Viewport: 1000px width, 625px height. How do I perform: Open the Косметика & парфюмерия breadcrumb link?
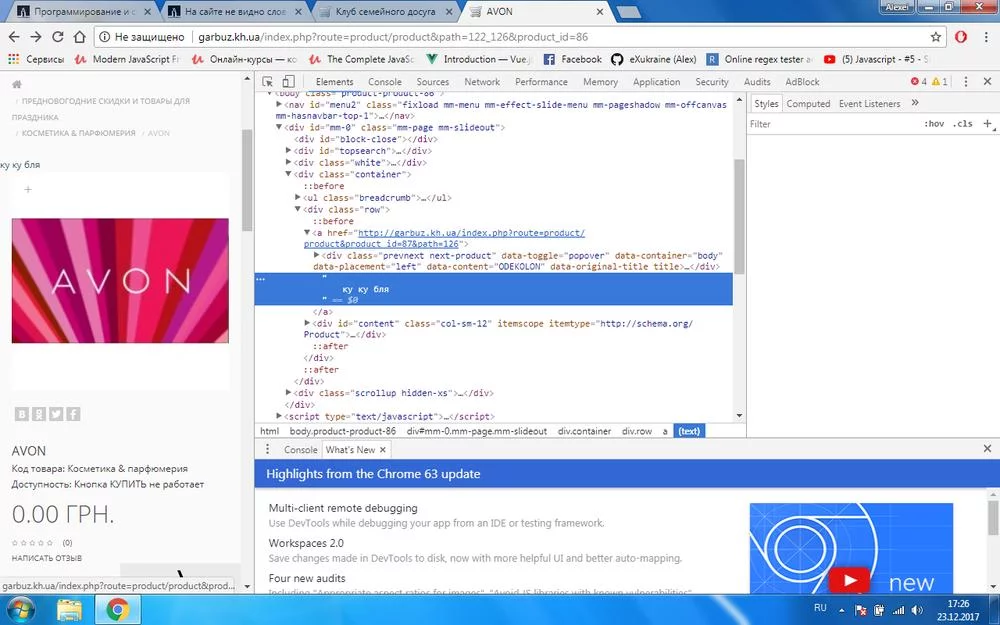click(x=78, y=133)
